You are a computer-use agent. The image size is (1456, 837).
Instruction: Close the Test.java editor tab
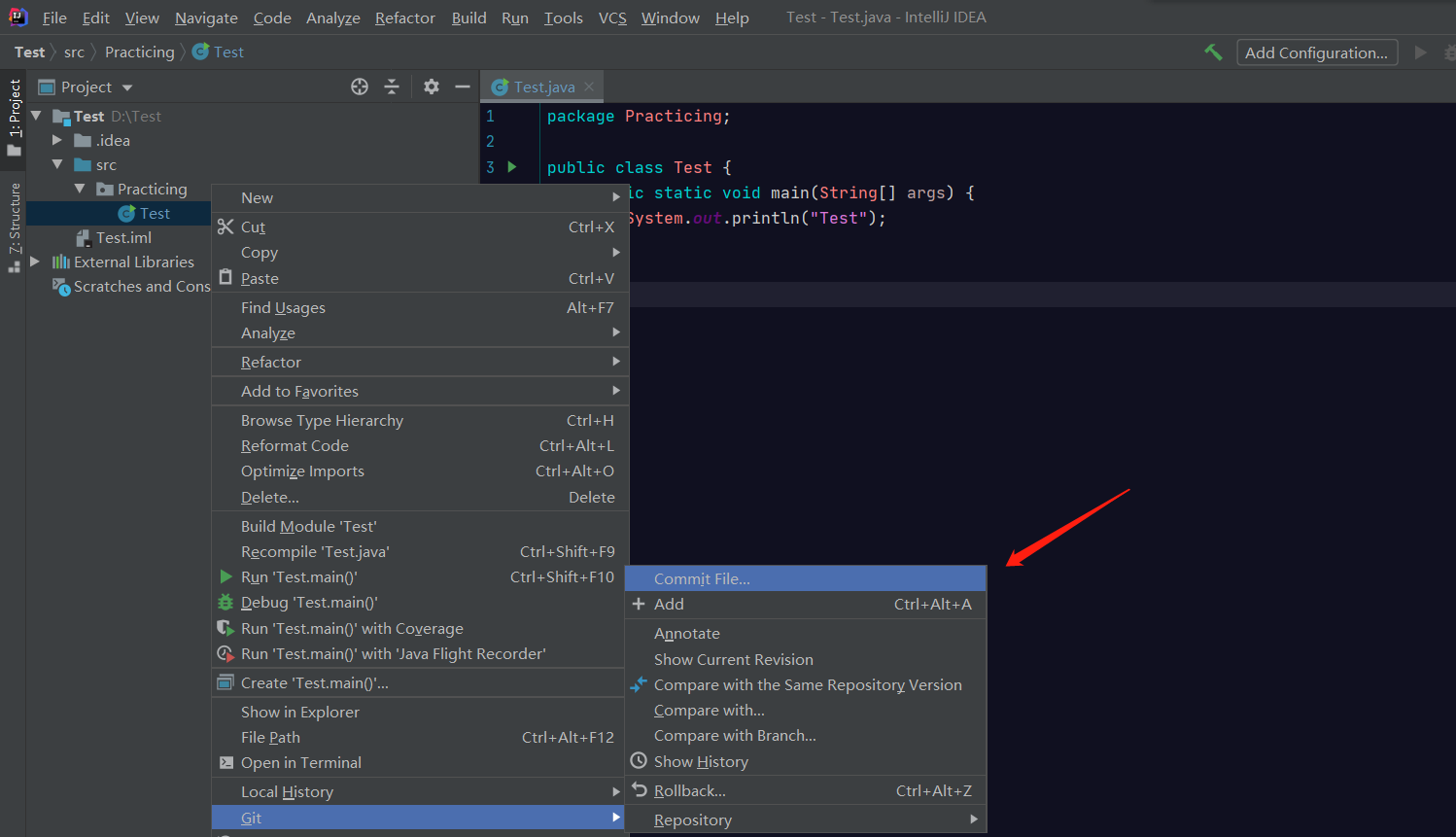(589, 87)
